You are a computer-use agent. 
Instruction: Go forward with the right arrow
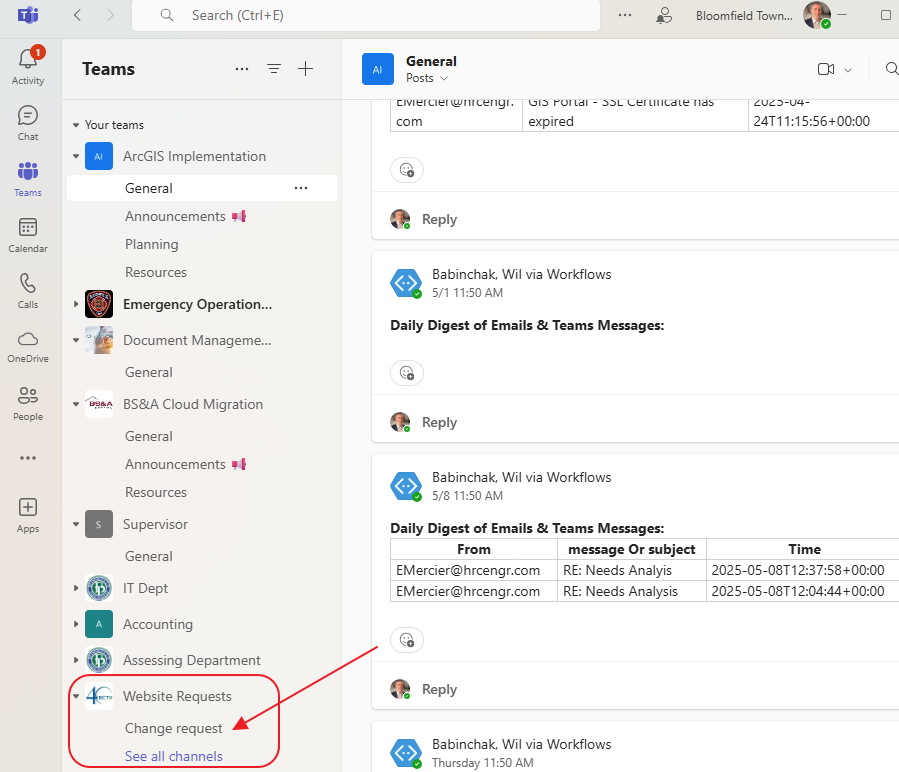click(110, 15)
